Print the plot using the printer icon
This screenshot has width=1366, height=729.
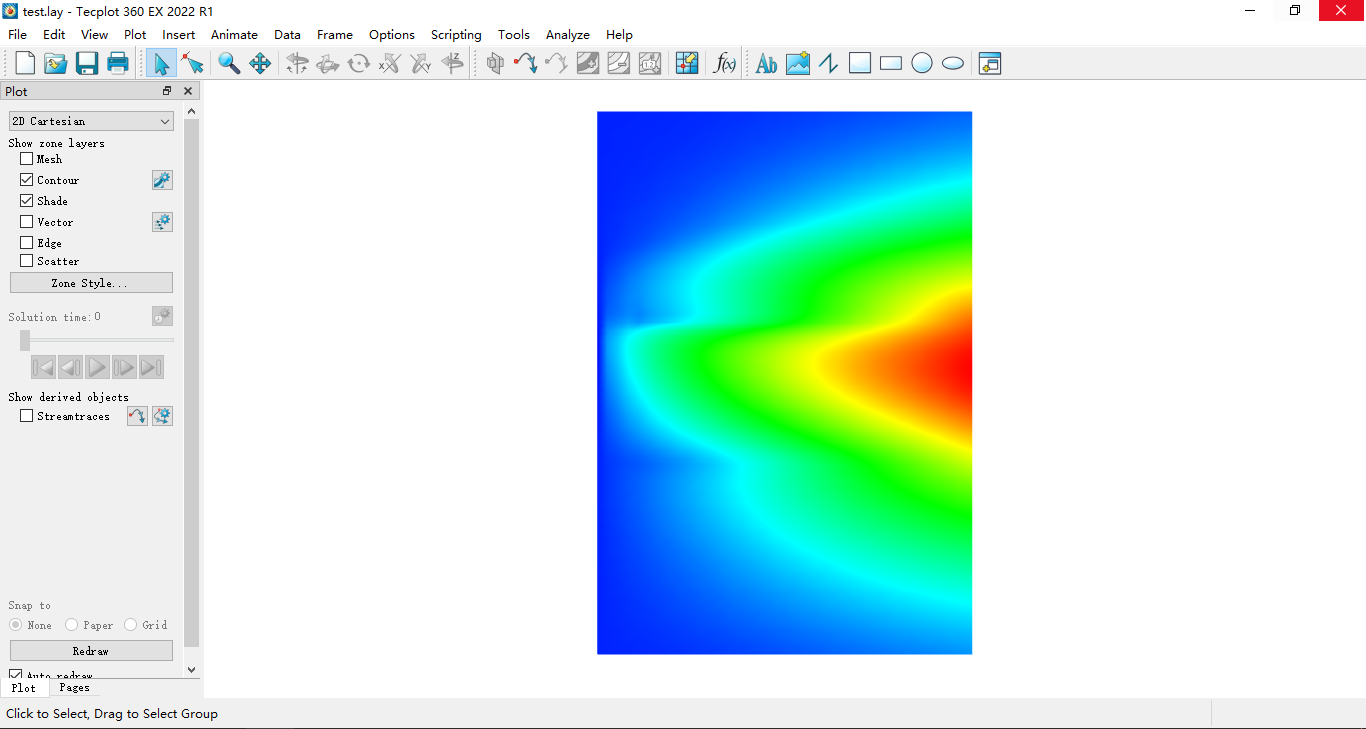click(118, 63)
